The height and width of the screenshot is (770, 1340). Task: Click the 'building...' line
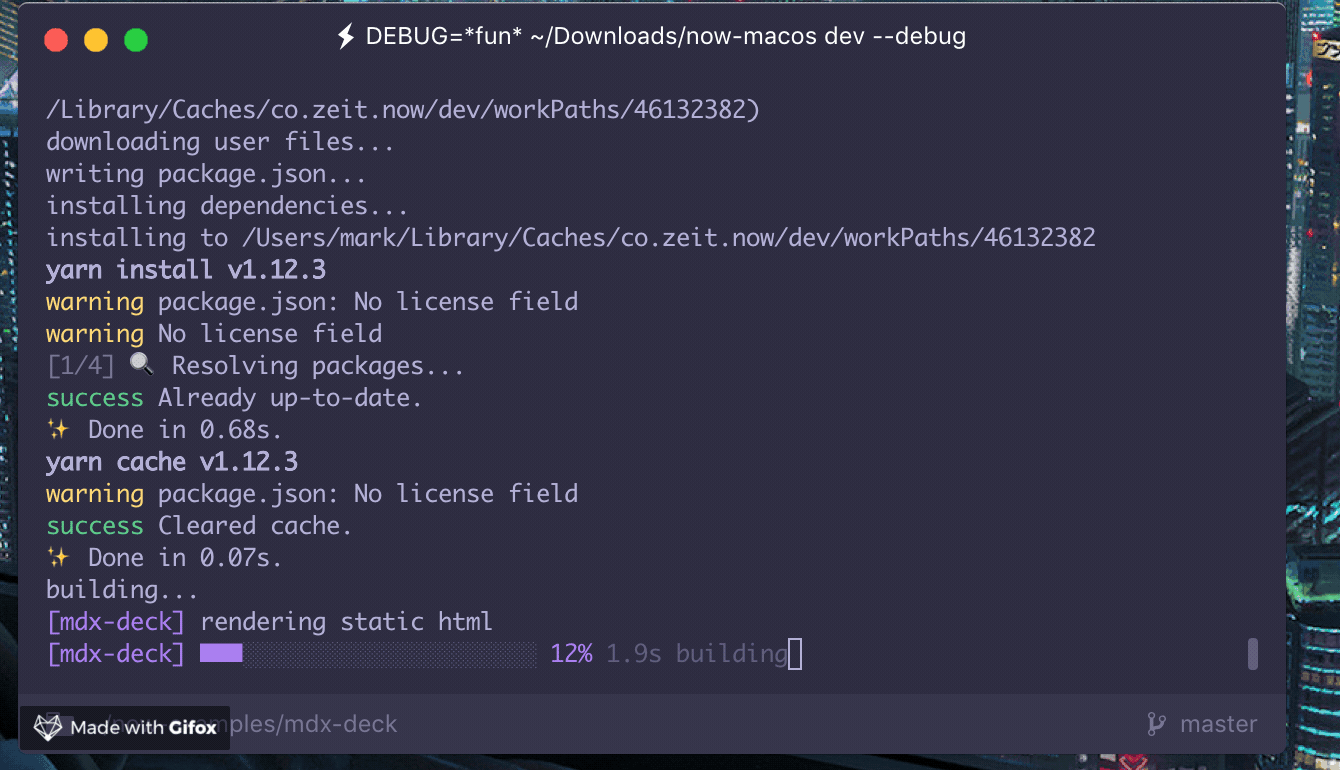pyautogui.click(x=122, y=590)
